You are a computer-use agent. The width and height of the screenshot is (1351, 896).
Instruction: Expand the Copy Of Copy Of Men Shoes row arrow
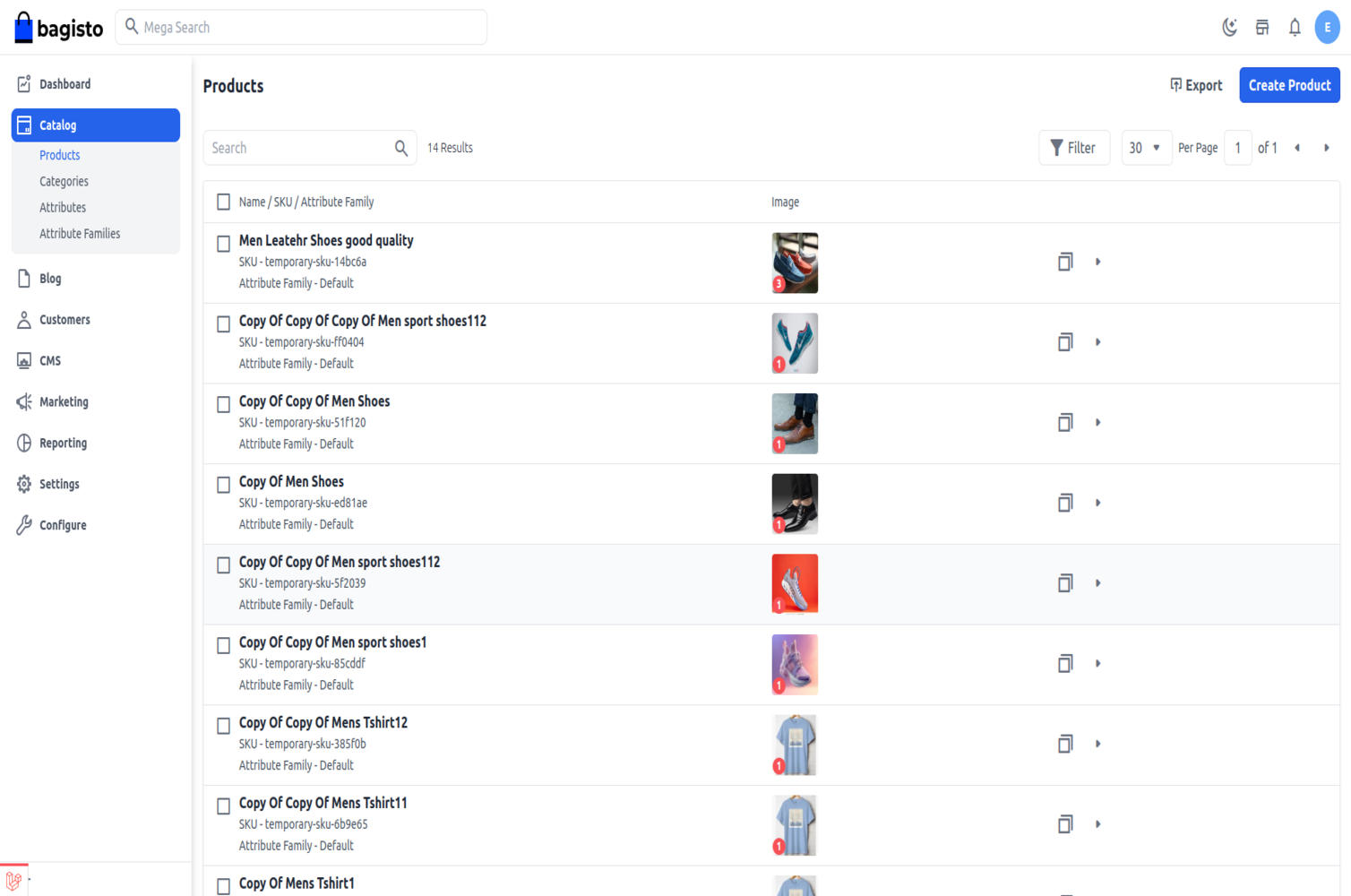[x=1097, y=422]
